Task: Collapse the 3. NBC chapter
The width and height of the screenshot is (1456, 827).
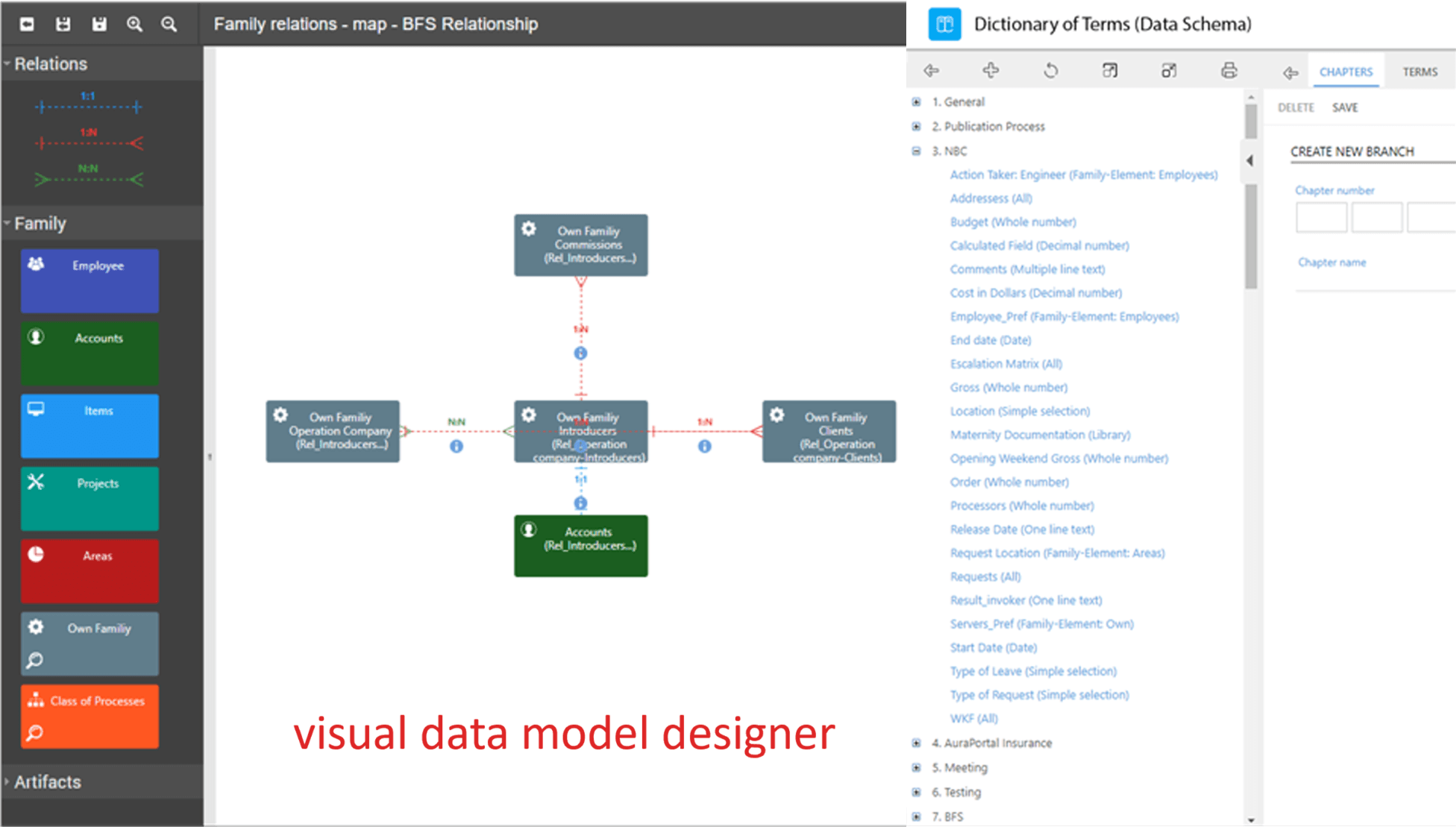Action: point(917,151)
